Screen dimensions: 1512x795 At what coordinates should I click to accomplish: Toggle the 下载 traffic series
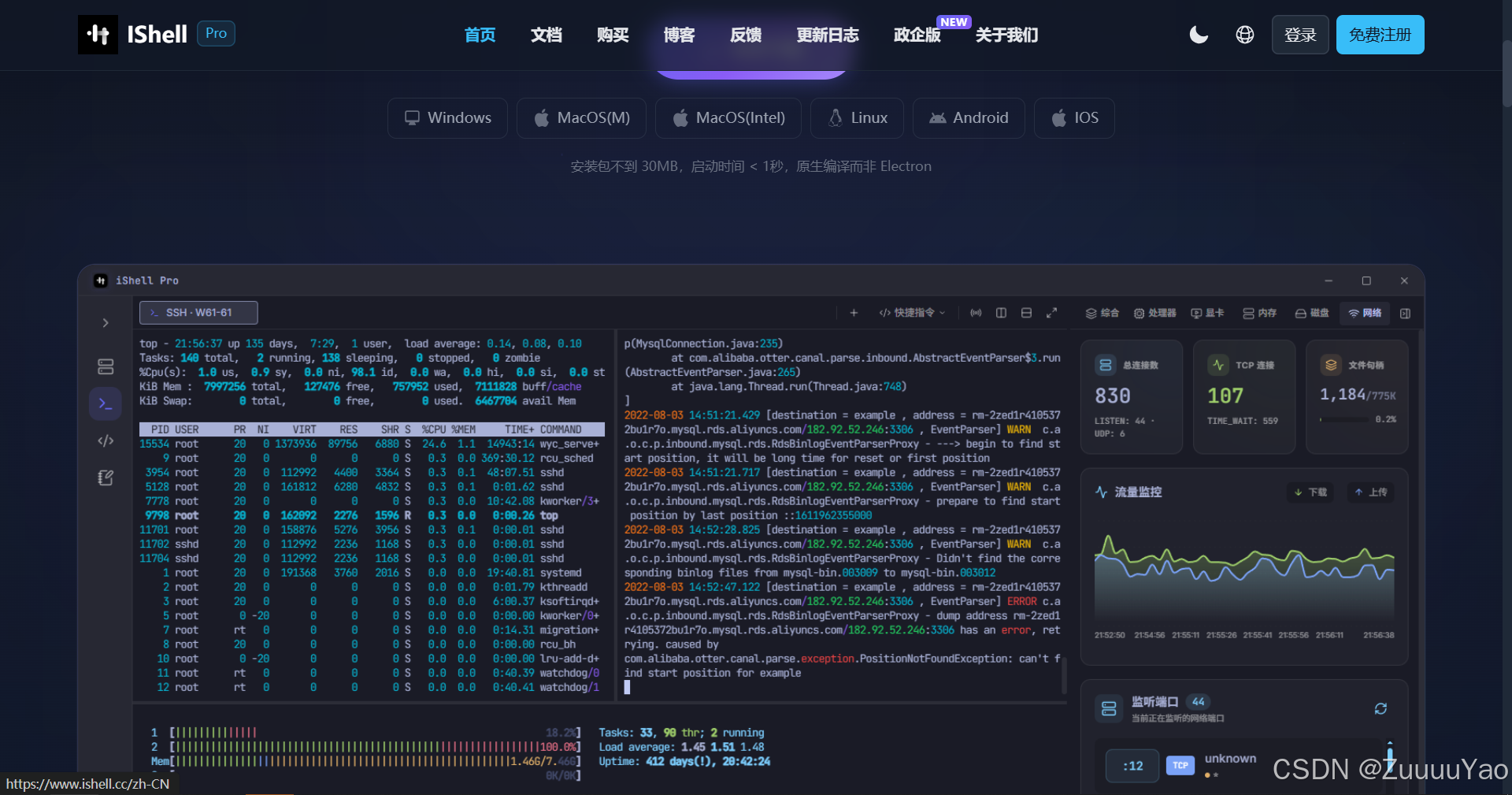1310,492
